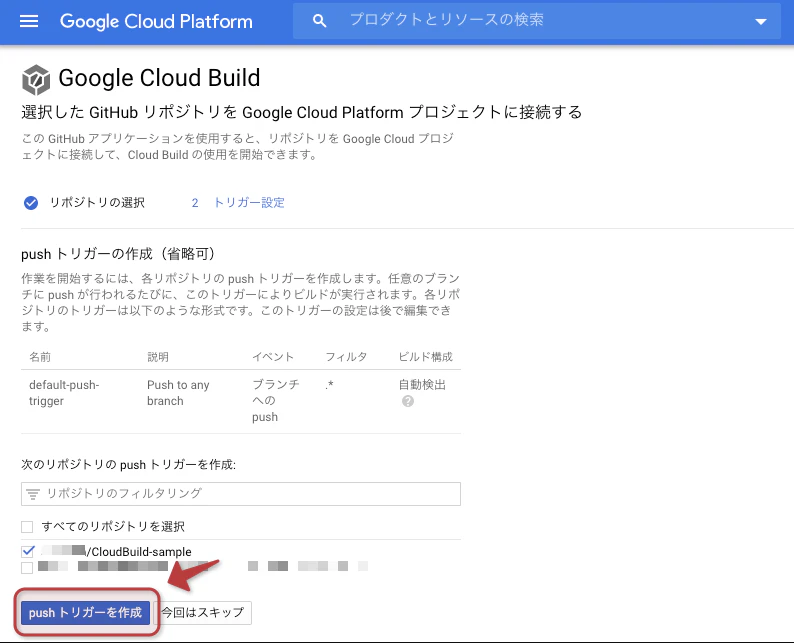Viewport: 794px width, 643px height.
Task: Click 今回はスキップ button
Action: pyautogui.click(x=203, y=613)
